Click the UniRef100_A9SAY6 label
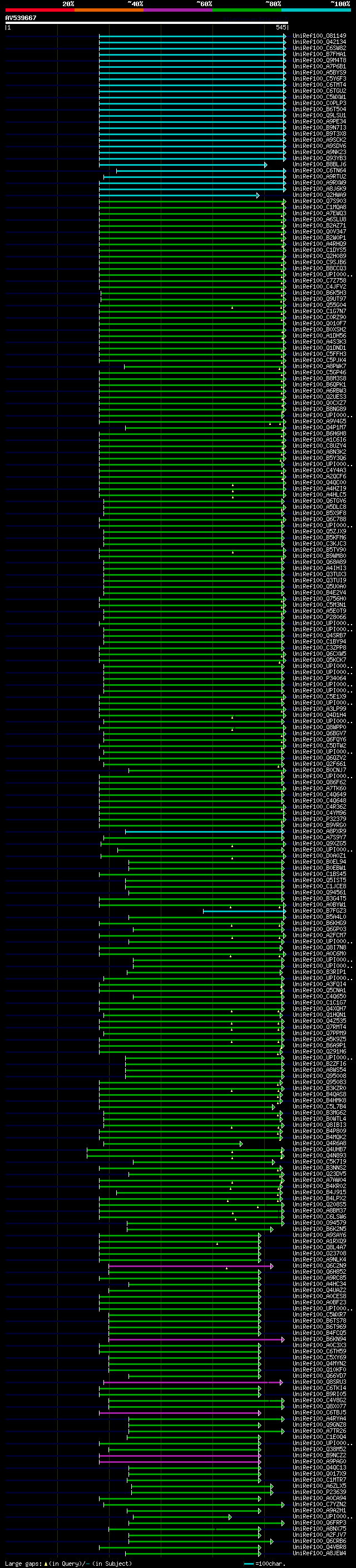Screen dimensions: 356x1568 pyautogui.click(x=319, y=1235)
